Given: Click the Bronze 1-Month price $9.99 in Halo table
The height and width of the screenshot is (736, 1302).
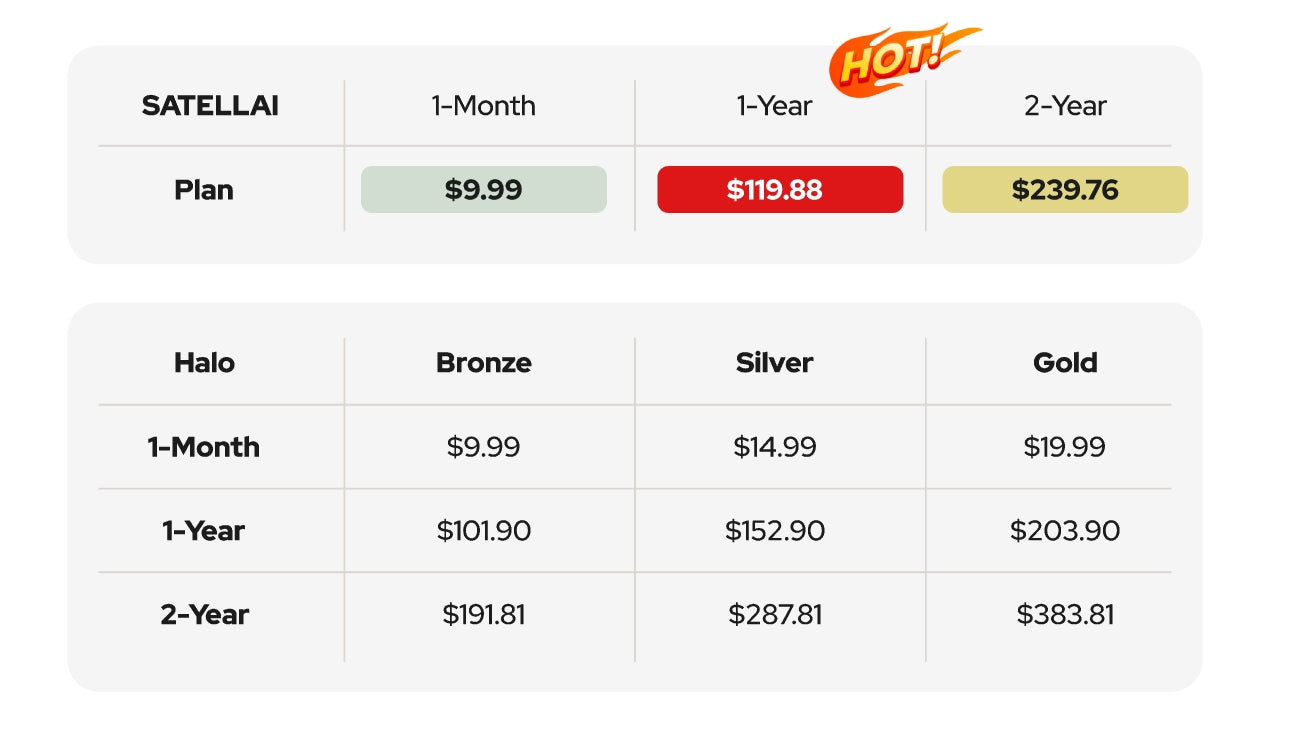Looking at the screenshot, I should (x=484, y=447).
